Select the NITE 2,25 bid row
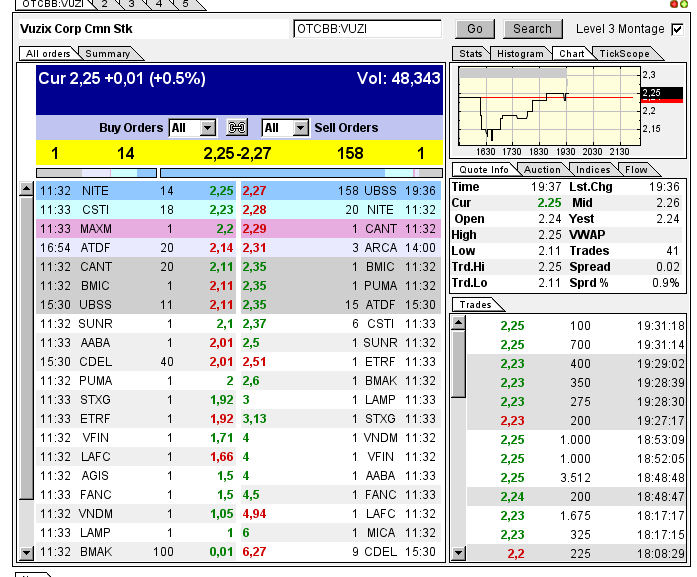Image resolution: width=697 pixels, height=577 pixels. pos(136,190)
